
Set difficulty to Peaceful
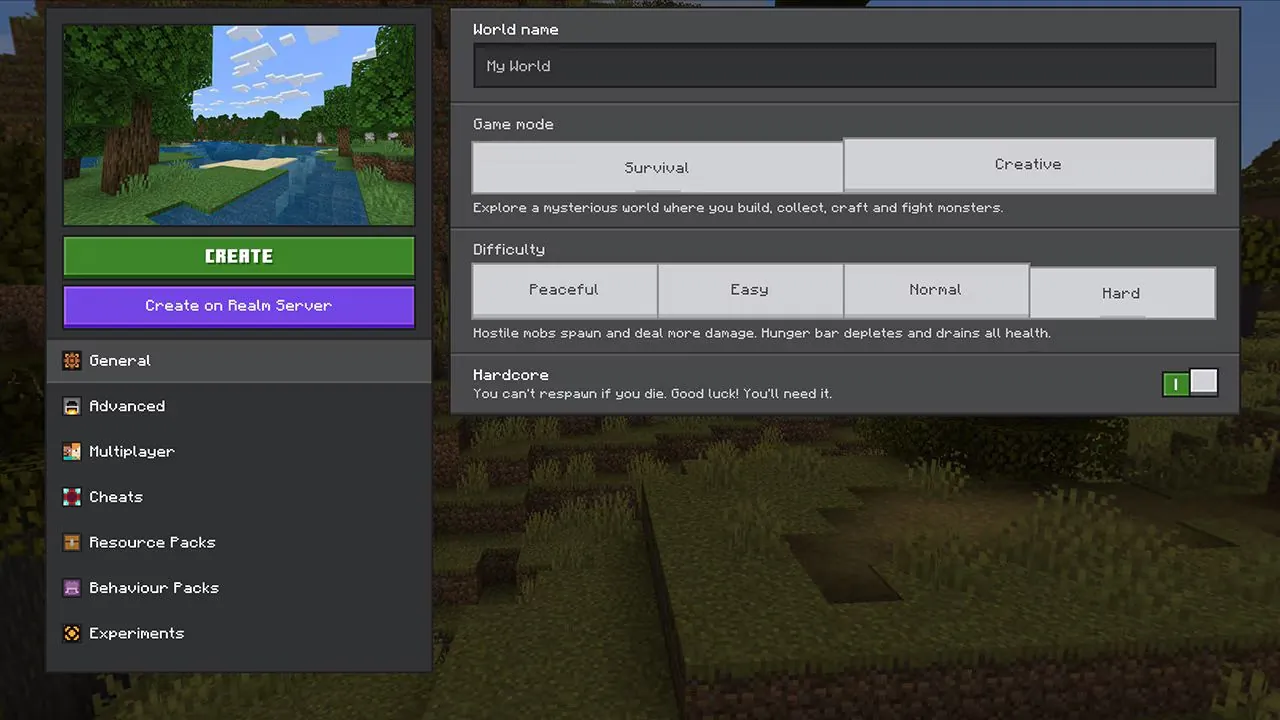point(564,290)
